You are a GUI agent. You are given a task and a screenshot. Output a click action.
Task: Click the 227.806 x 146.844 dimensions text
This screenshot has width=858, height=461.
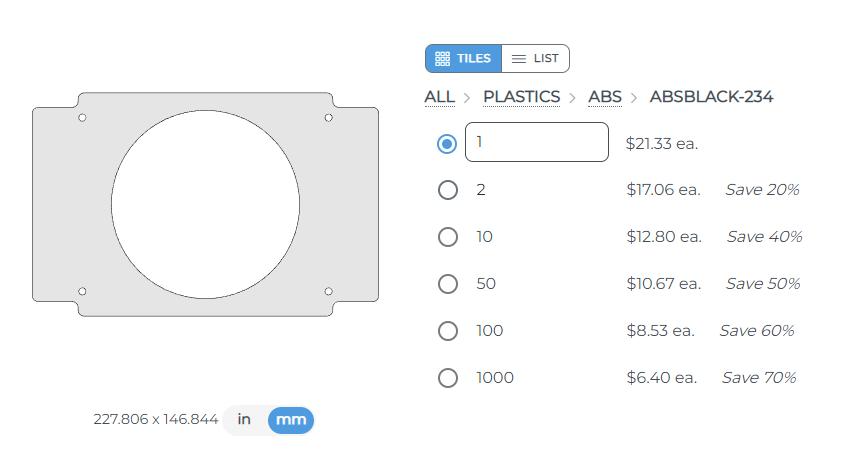coord(156,420)
